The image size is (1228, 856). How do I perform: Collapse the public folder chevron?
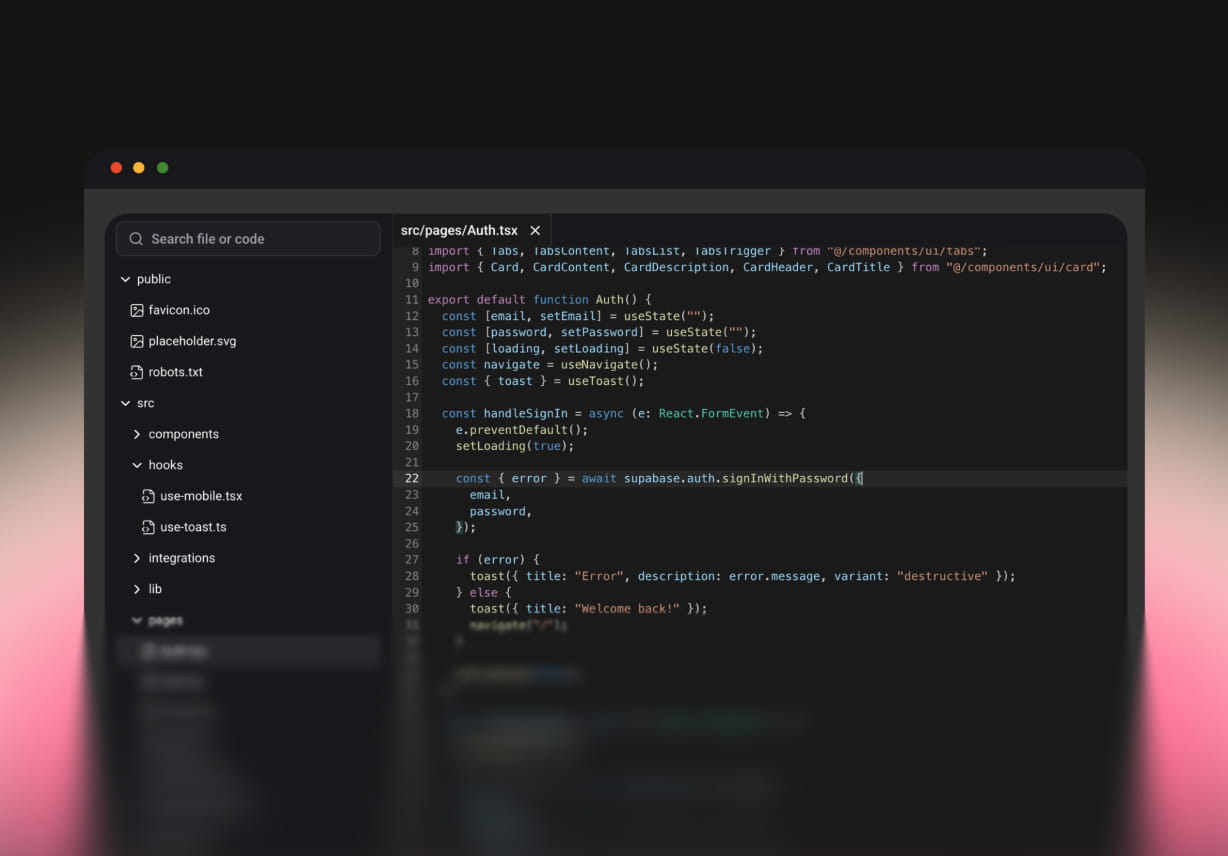[x=125, y=279]
